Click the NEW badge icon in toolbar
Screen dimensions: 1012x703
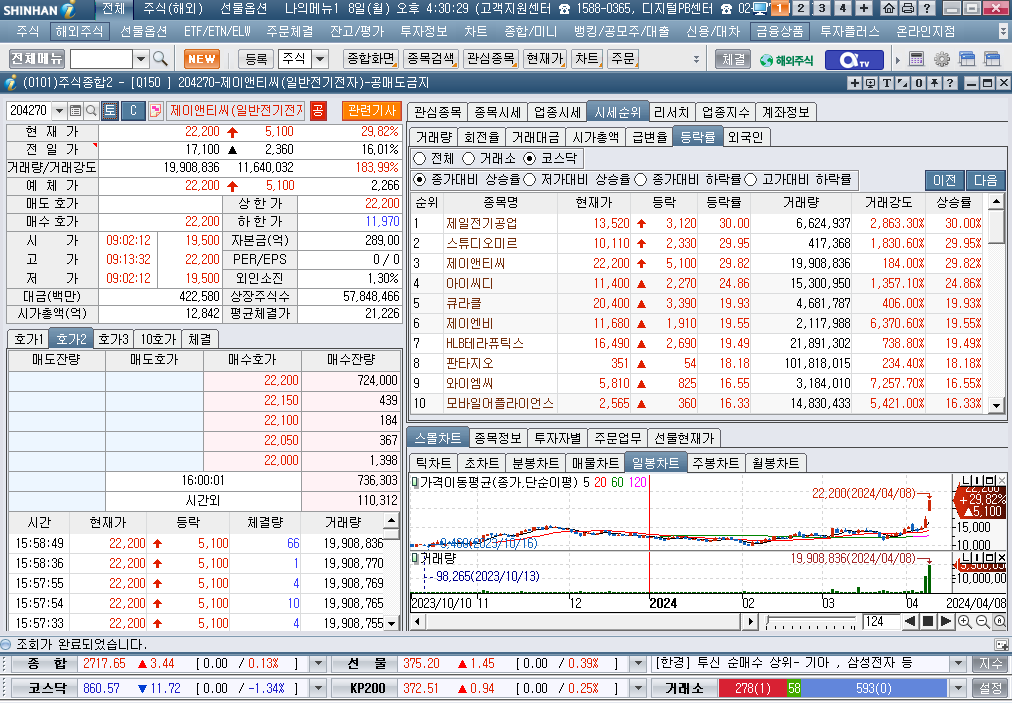point(201,59)
